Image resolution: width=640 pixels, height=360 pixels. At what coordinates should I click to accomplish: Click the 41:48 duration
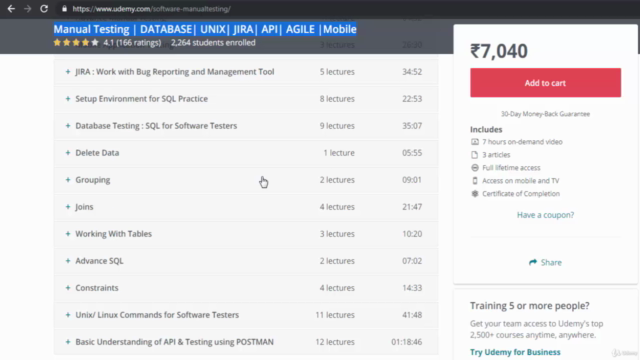point(412,315)
